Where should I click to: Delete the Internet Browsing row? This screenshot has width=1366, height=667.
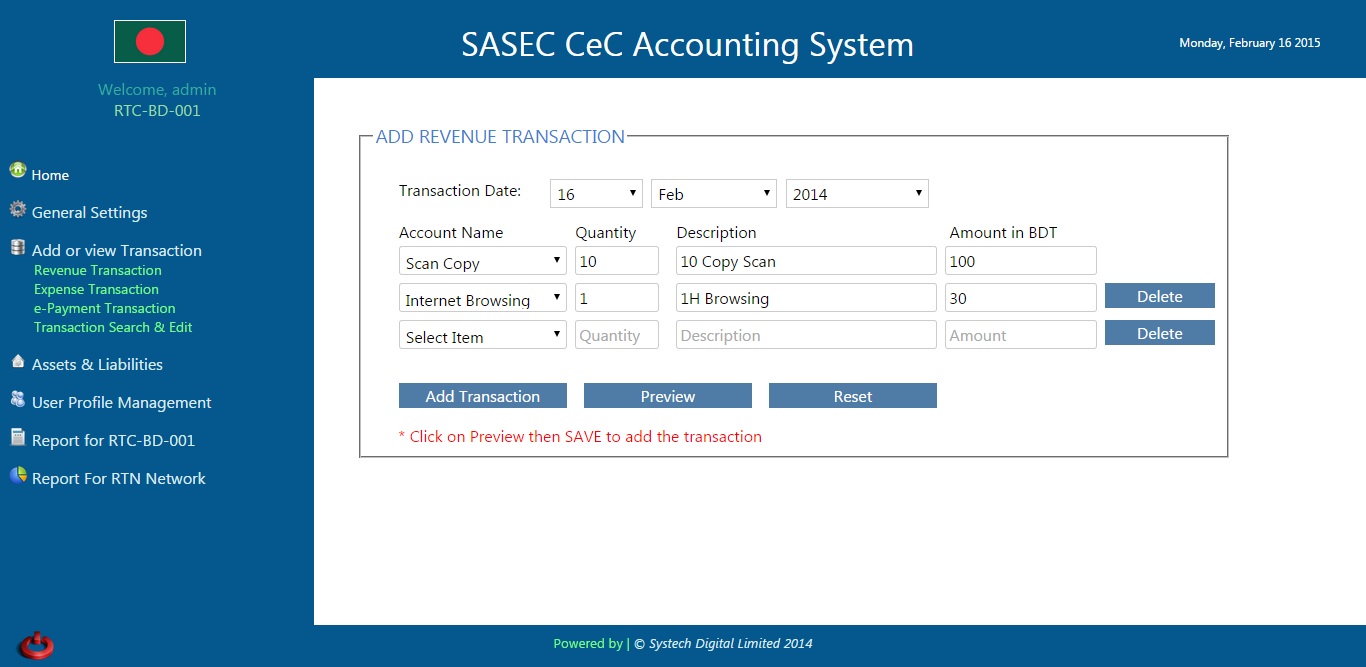tap(1159, 296)
